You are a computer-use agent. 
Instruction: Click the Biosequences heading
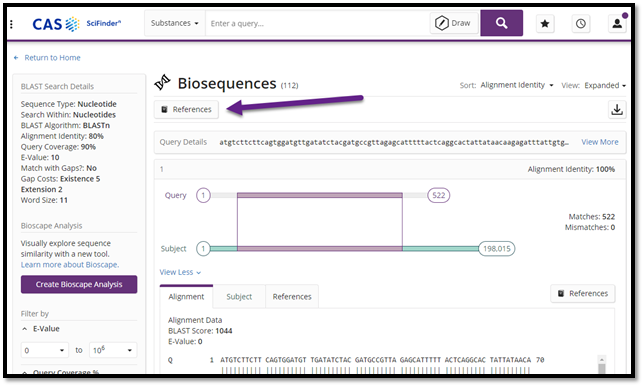[x=227, y=83]
